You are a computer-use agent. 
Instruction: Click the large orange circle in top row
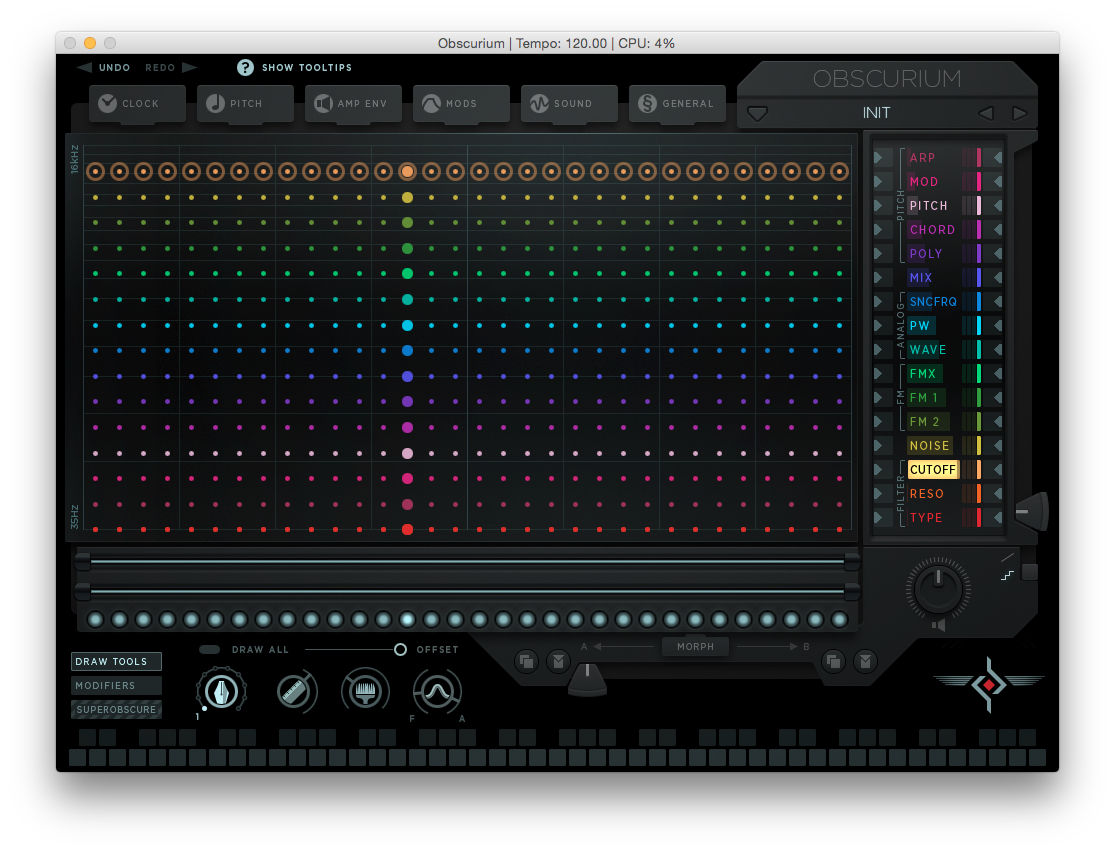407,171
